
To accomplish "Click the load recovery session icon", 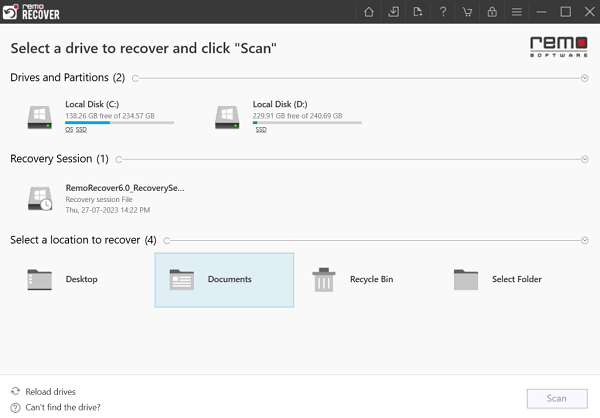I will (393, 12).
